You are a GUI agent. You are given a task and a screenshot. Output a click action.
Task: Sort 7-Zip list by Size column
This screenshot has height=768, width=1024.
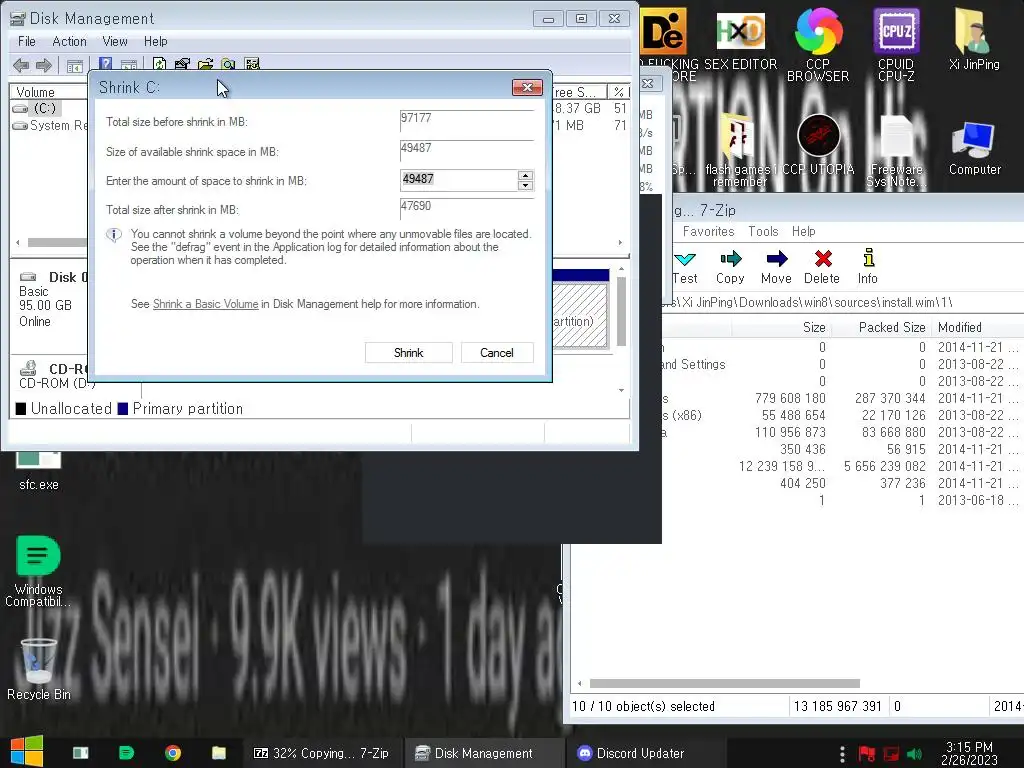point(780,327)
